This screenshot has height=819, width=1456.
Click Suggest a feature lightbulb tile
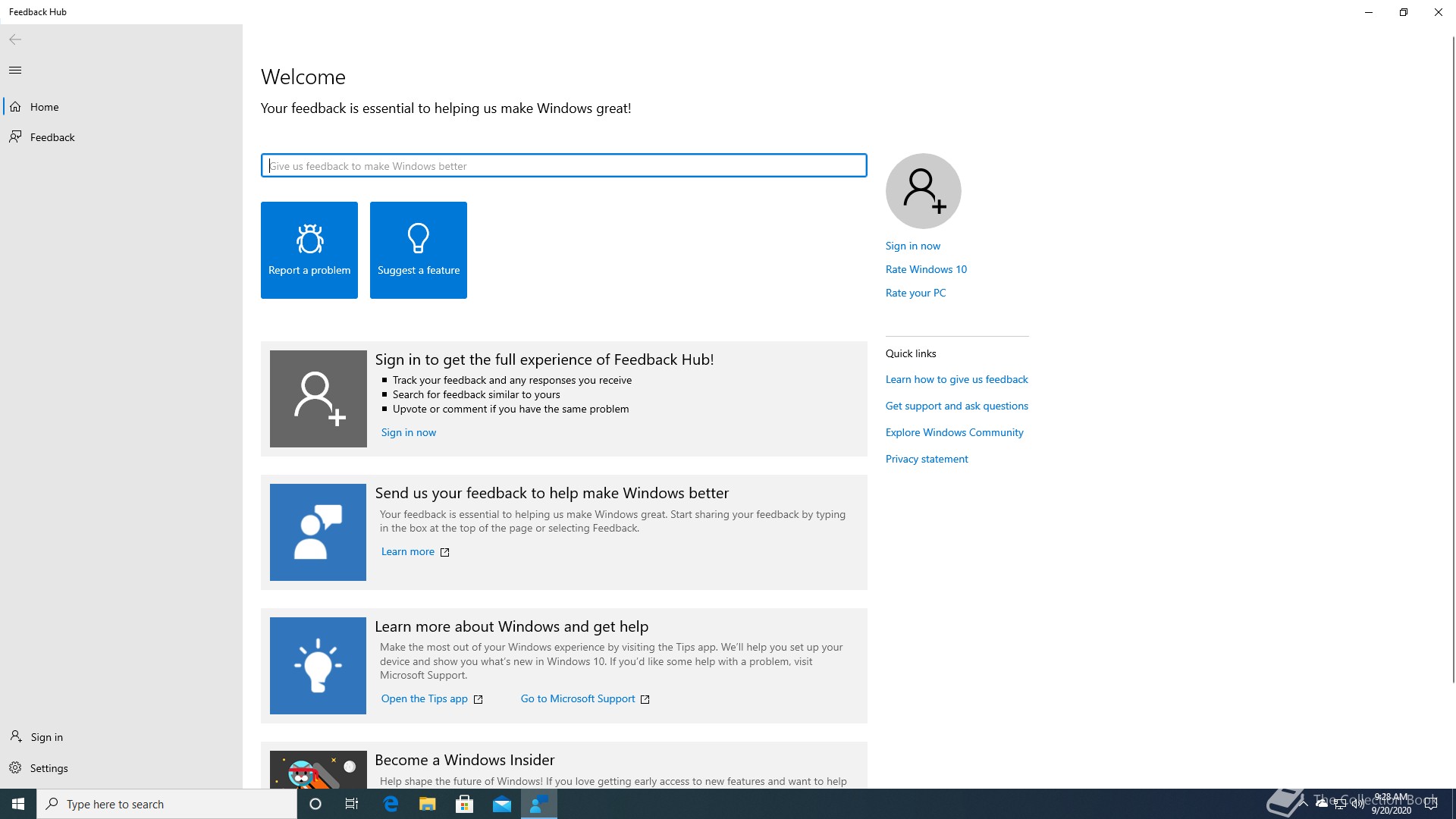419,250
